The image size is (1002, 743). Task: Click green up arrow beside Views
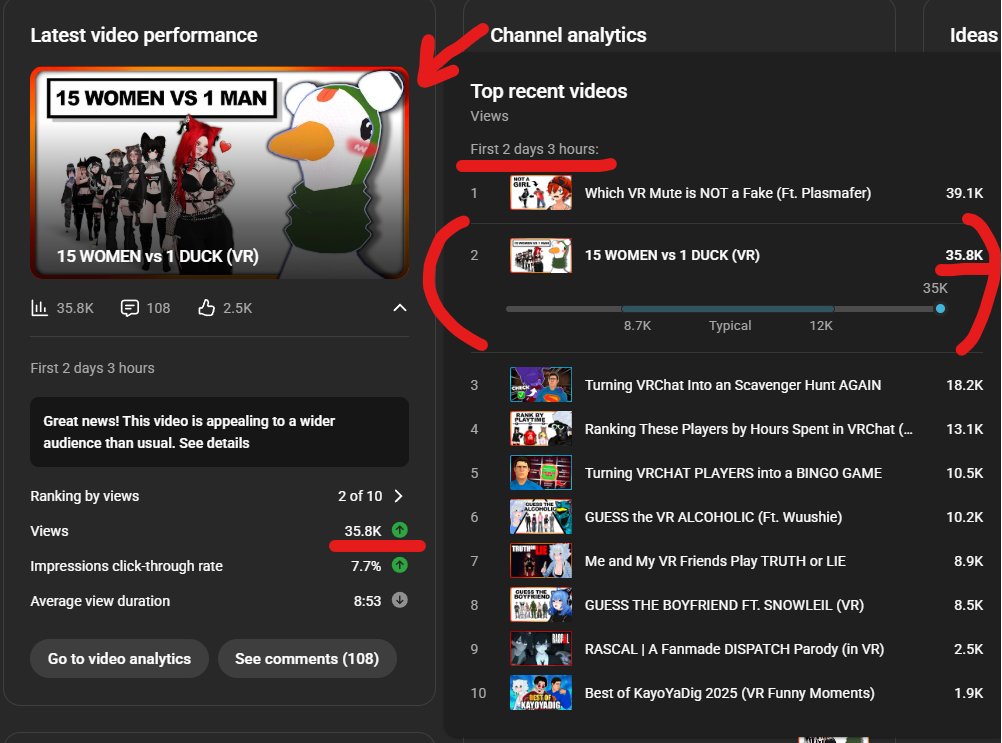tap(399, 530)
